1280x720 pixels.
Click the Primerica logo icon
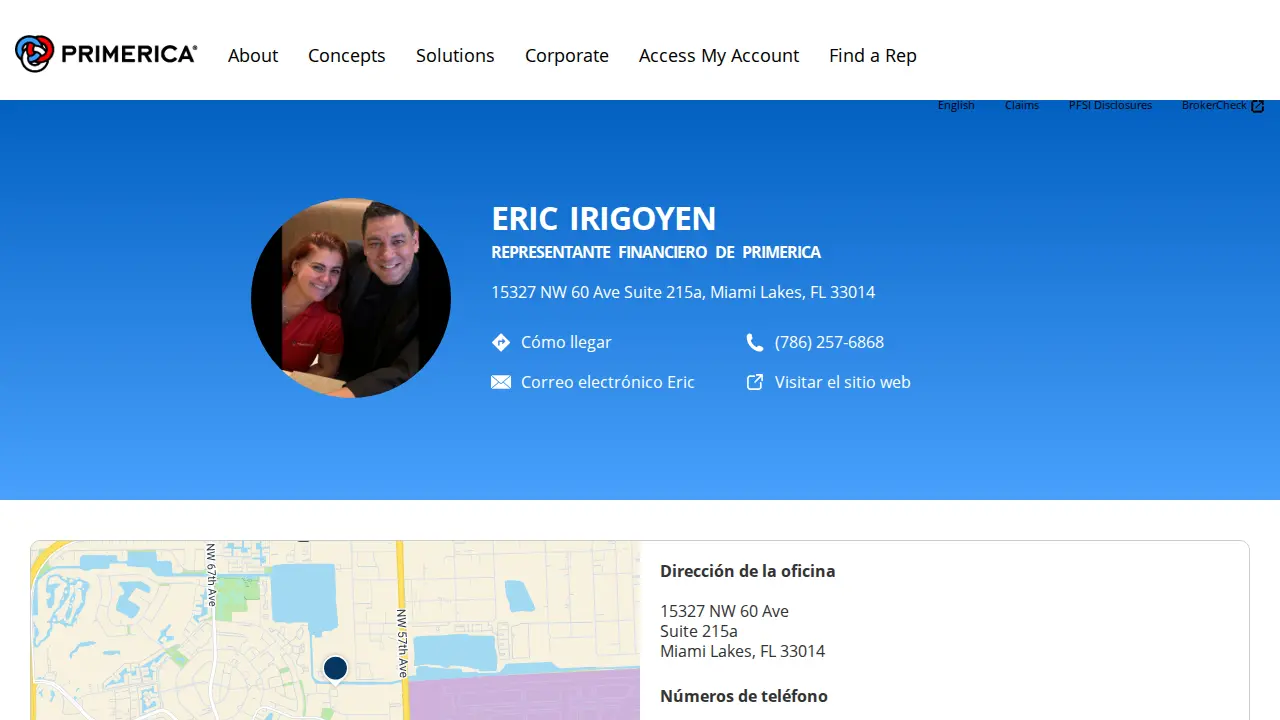pos(34,54)
